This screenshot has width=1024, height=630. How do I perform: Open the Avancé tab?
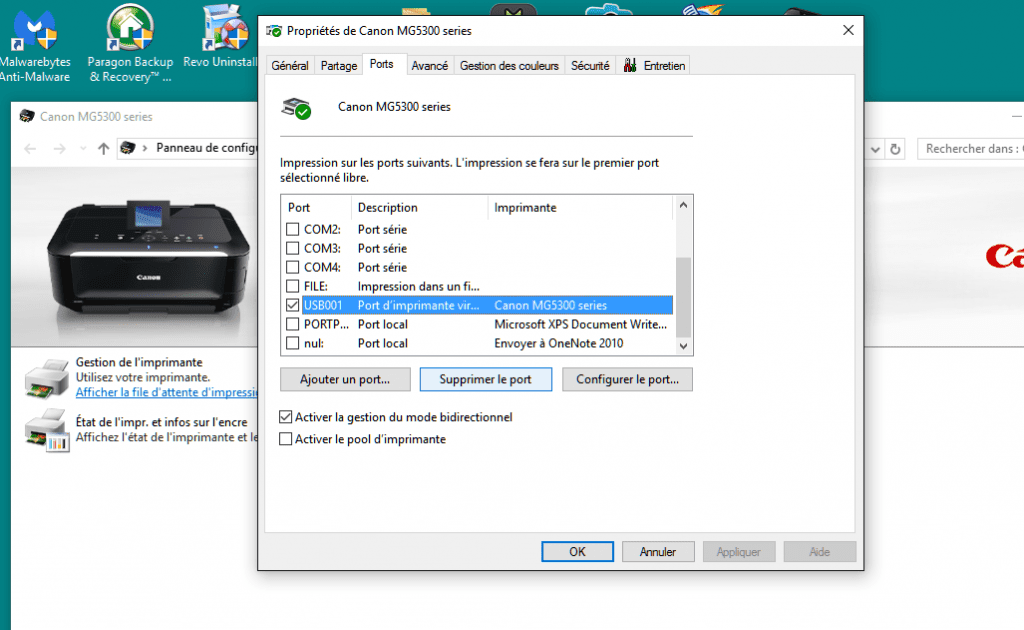430,65
